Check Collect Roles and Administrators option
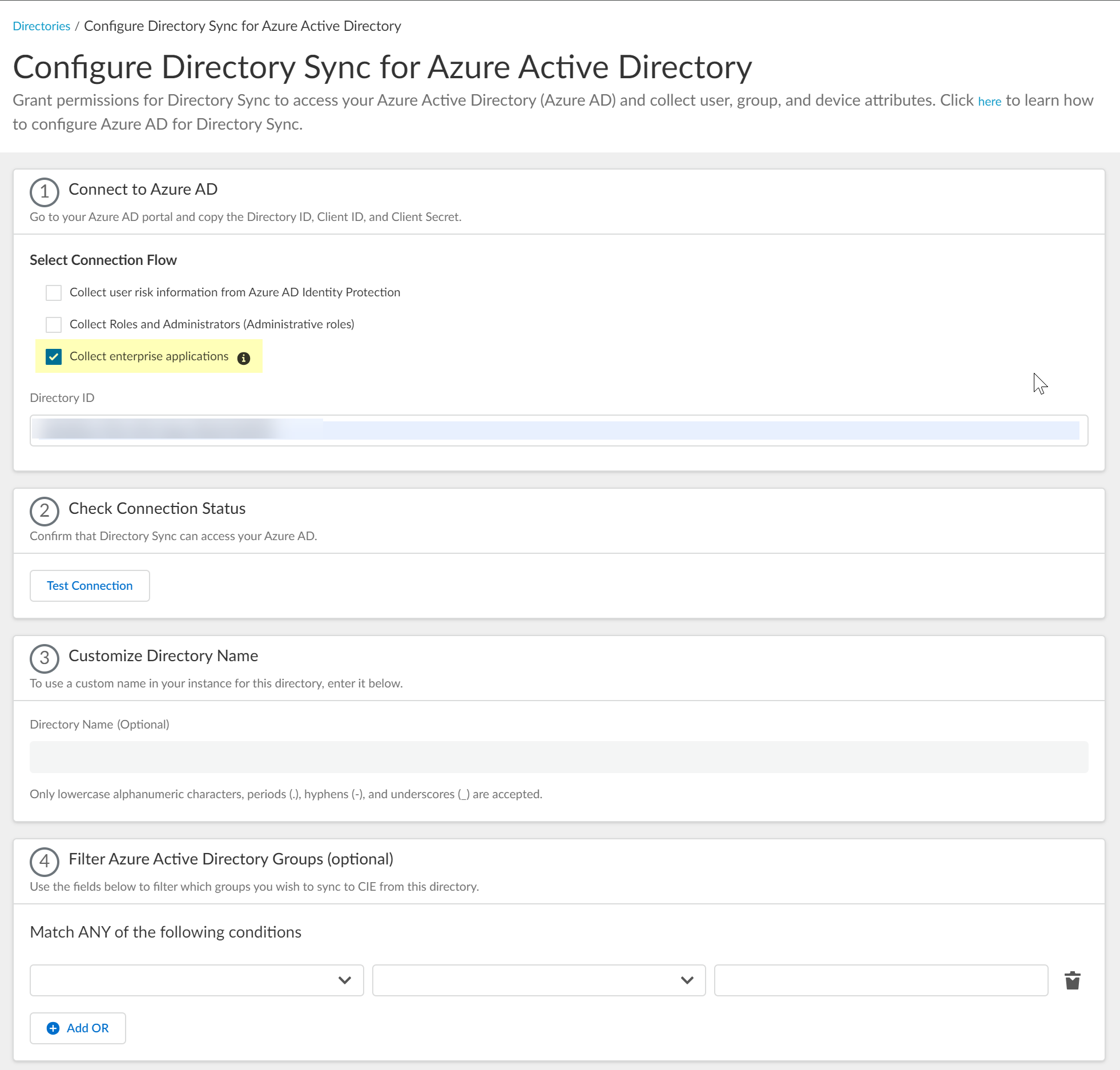Screen dimensions: 1120x1070 (54, 325)
